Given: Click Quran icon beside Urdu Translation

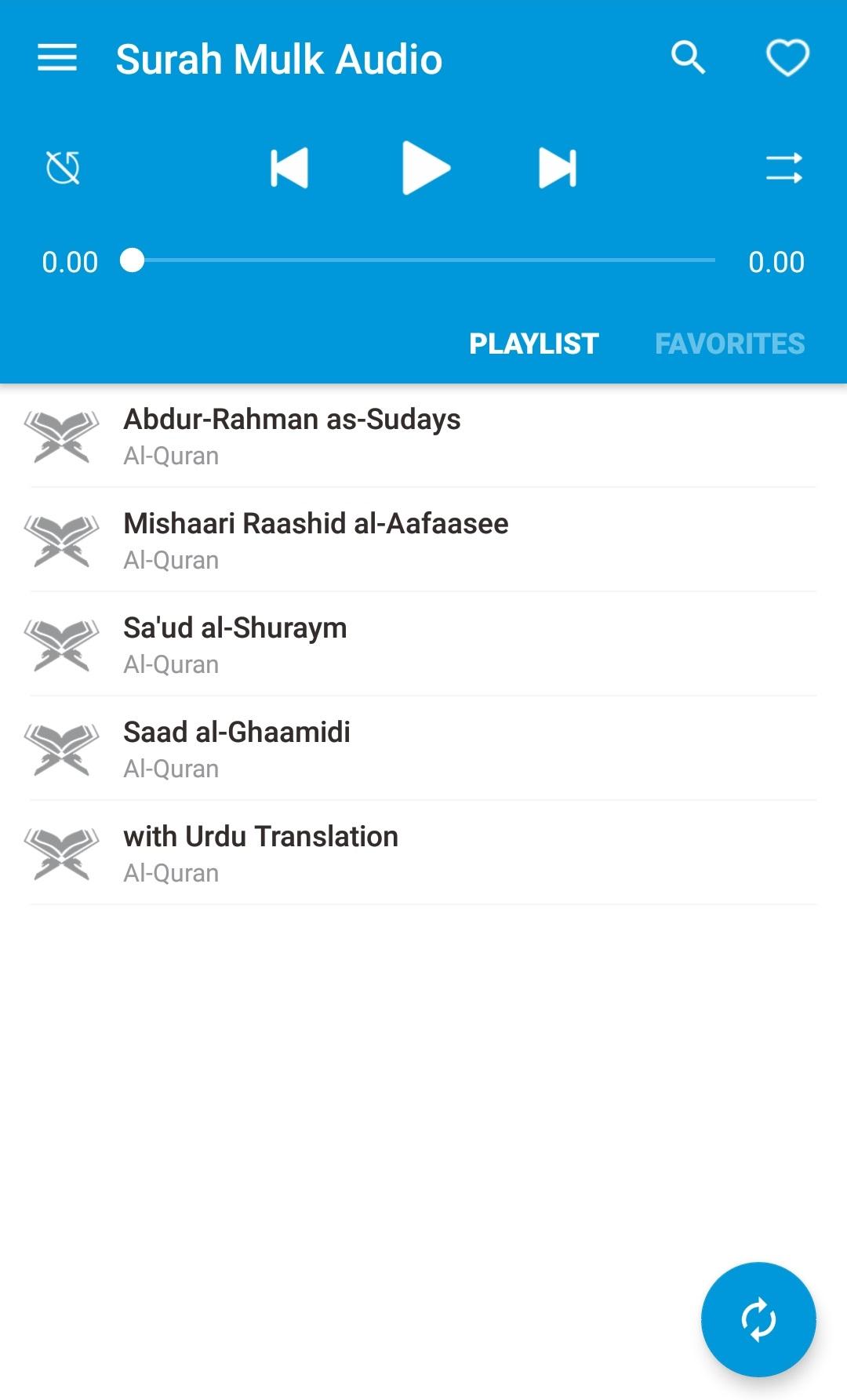Looking at the screenshot, I should (x=61, y=853).
